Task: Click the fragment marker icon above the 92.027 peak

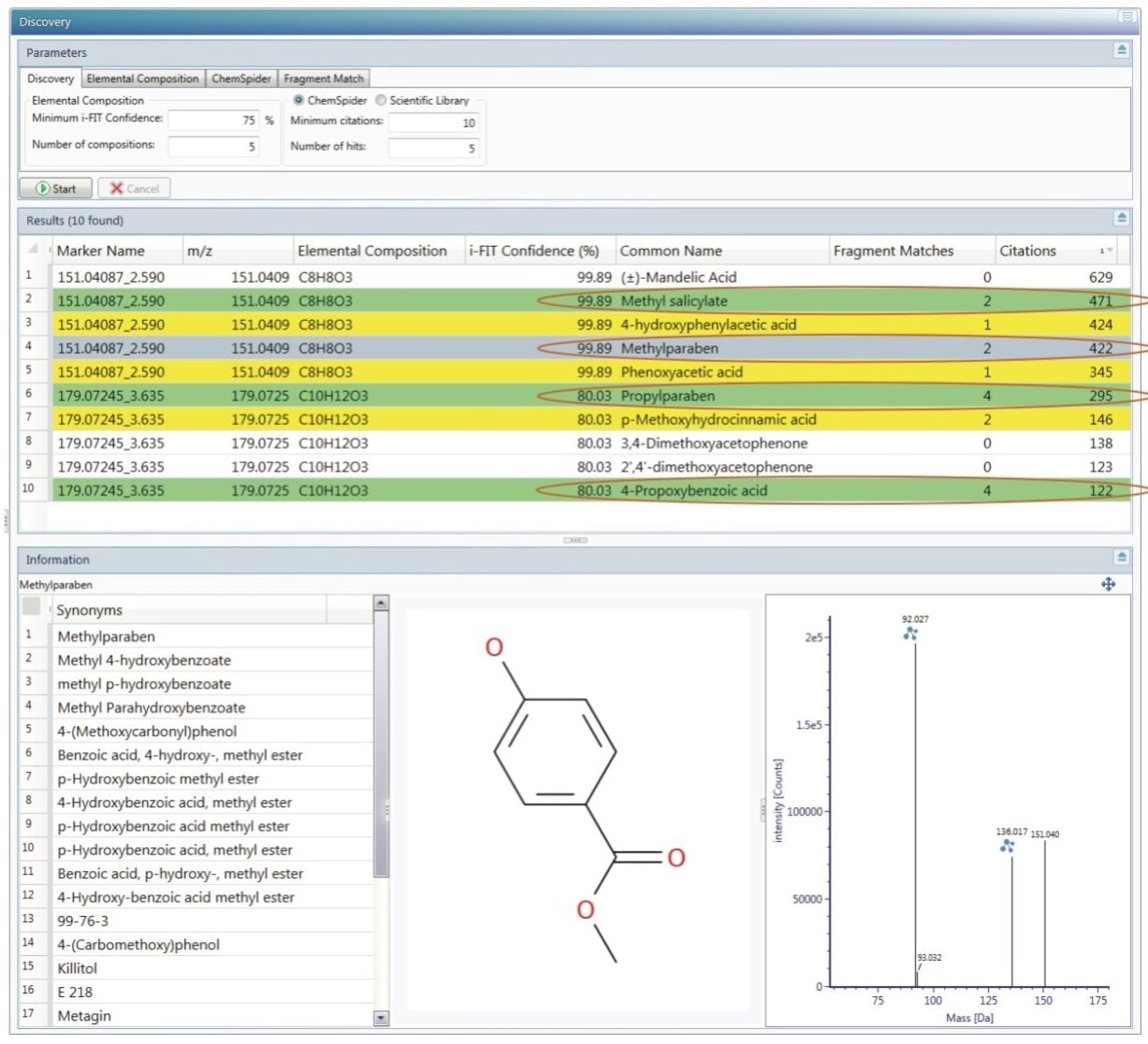Action: click(x=910, y=633)
